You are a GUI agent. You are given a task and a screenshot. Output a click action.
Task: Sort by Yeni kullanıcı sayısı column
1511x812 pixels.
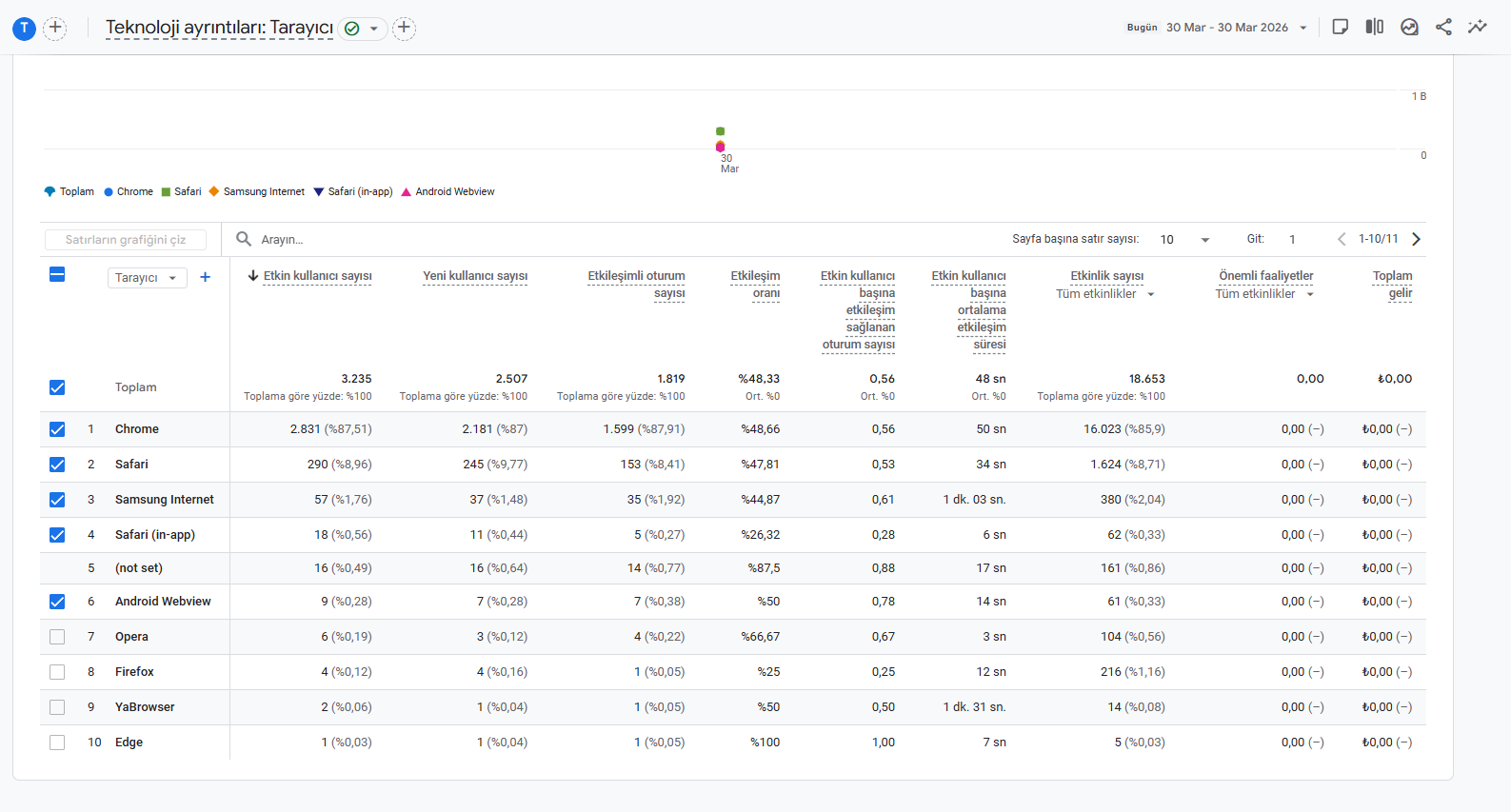point(475,276)
